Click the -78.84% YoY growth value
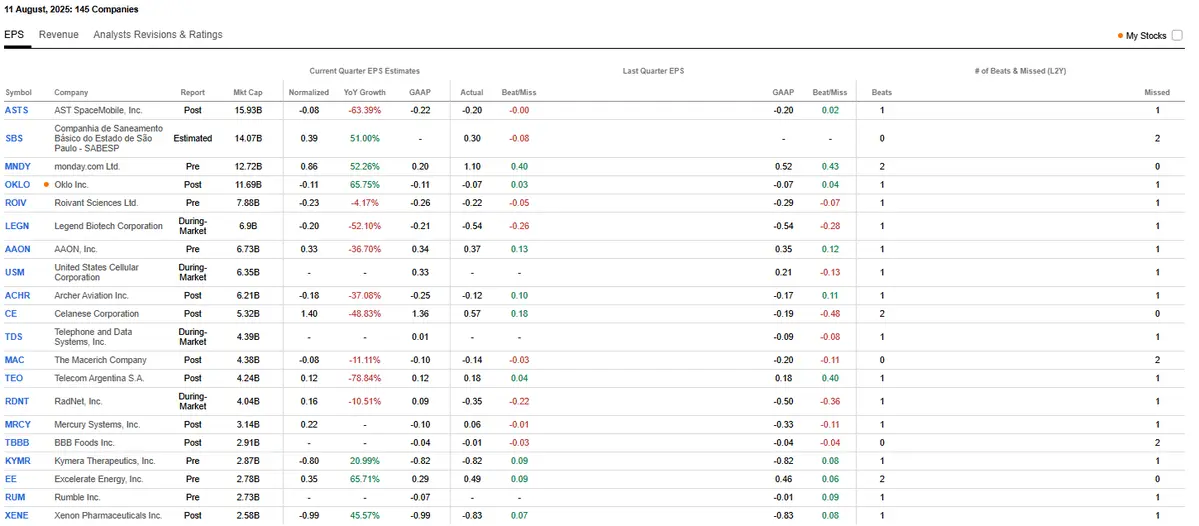1199x526 pixels. [x=365, y=378]
